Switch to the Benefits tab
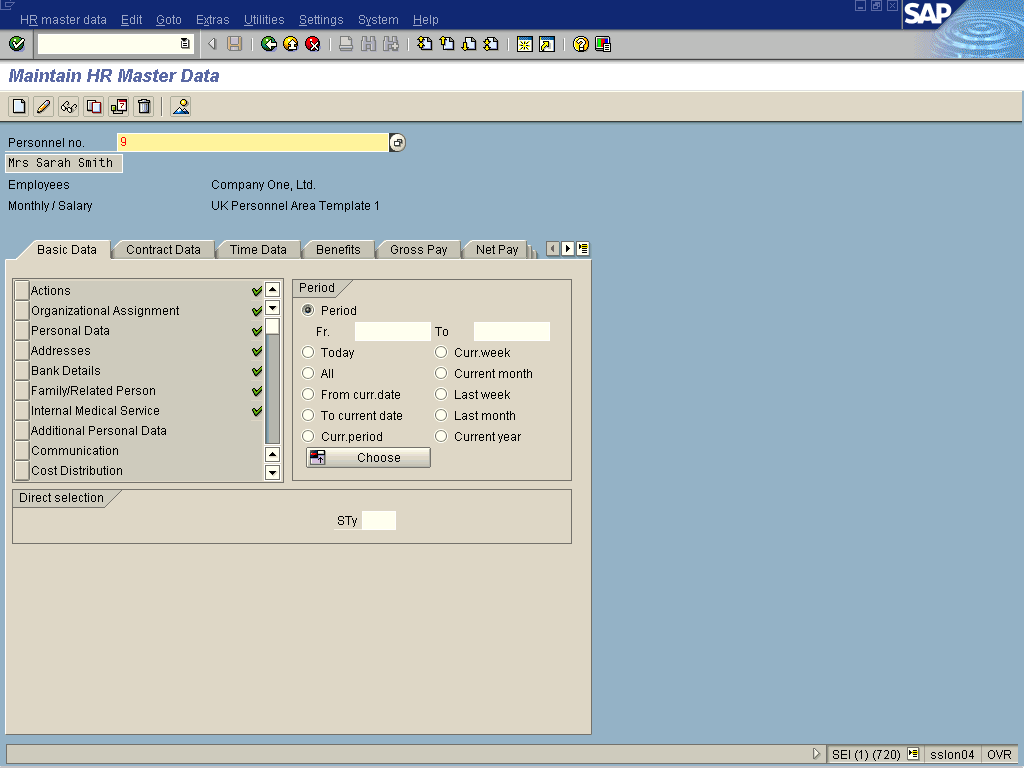1024x768 pixels. (338, 249)
